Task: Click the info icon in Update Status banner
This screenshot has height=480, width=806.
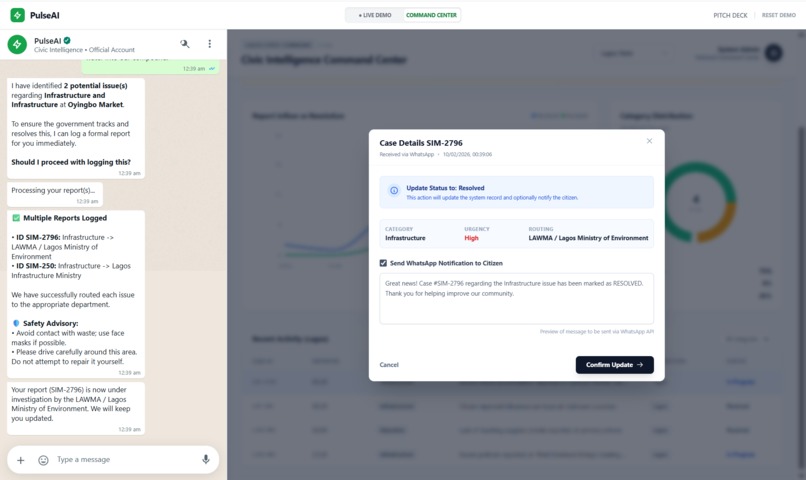Action: (x=394, y=191)
